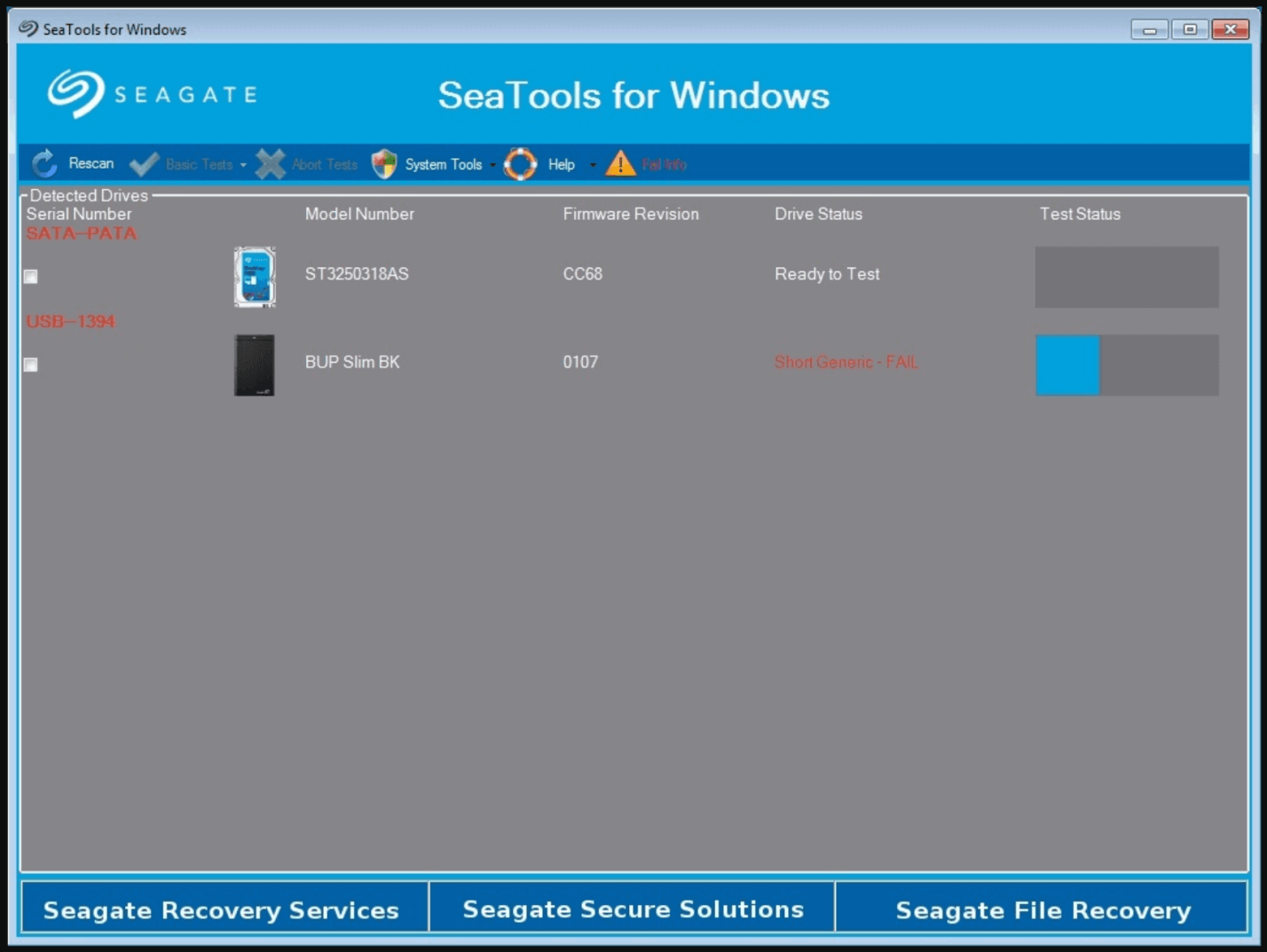This screenshot has height=952, width=1267.
Task: Select the Basic Tests checkmark icon
Action: pyautogui.click(x=143, y=163)
